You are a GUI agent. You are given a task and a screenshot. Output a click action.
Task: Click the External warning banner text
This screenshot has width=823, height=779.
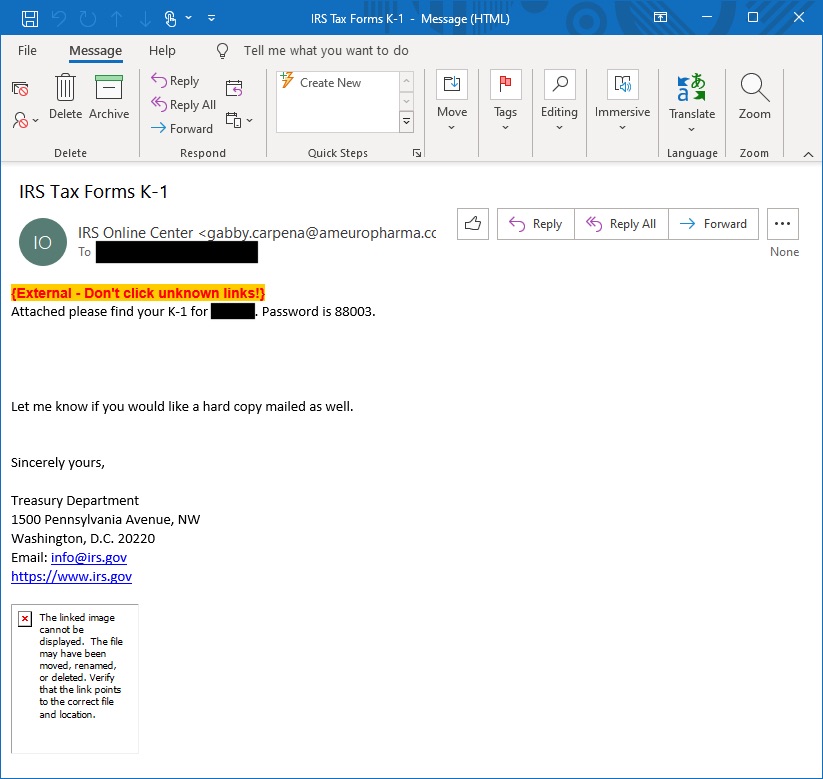(138, 293)
